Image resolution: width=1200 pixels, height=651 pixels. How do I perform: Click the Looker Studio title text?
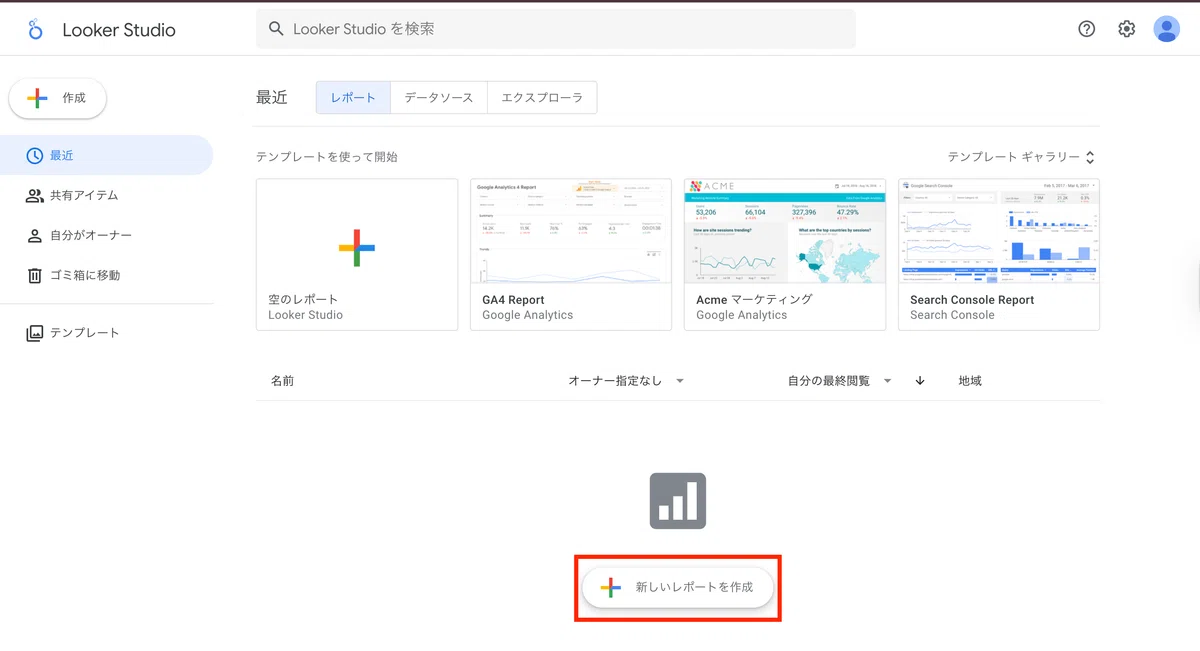click(119, 30)
